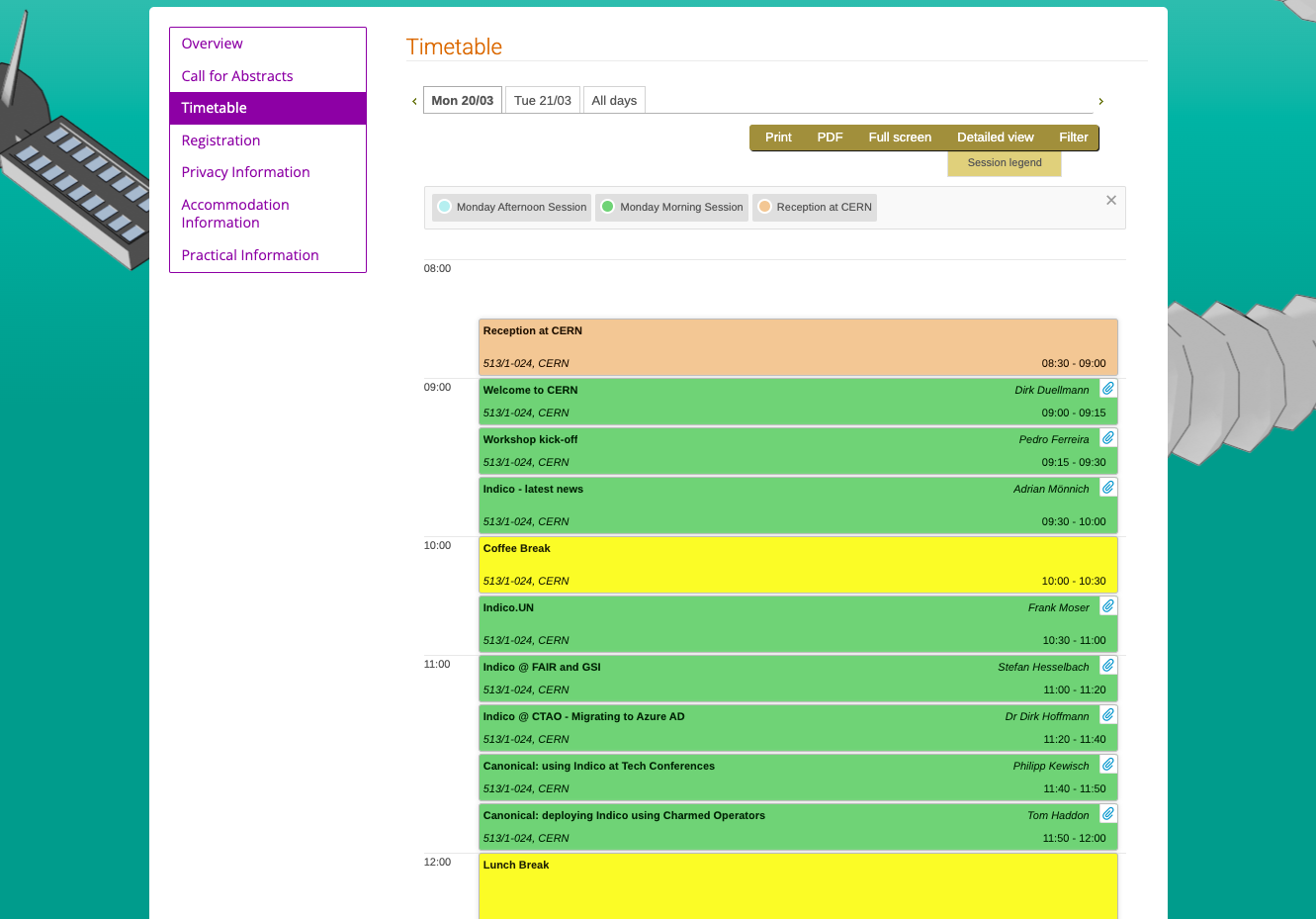Click speaker name Dr Dirk Hoffmann
1316x919 pixels.
(1047, 716)
